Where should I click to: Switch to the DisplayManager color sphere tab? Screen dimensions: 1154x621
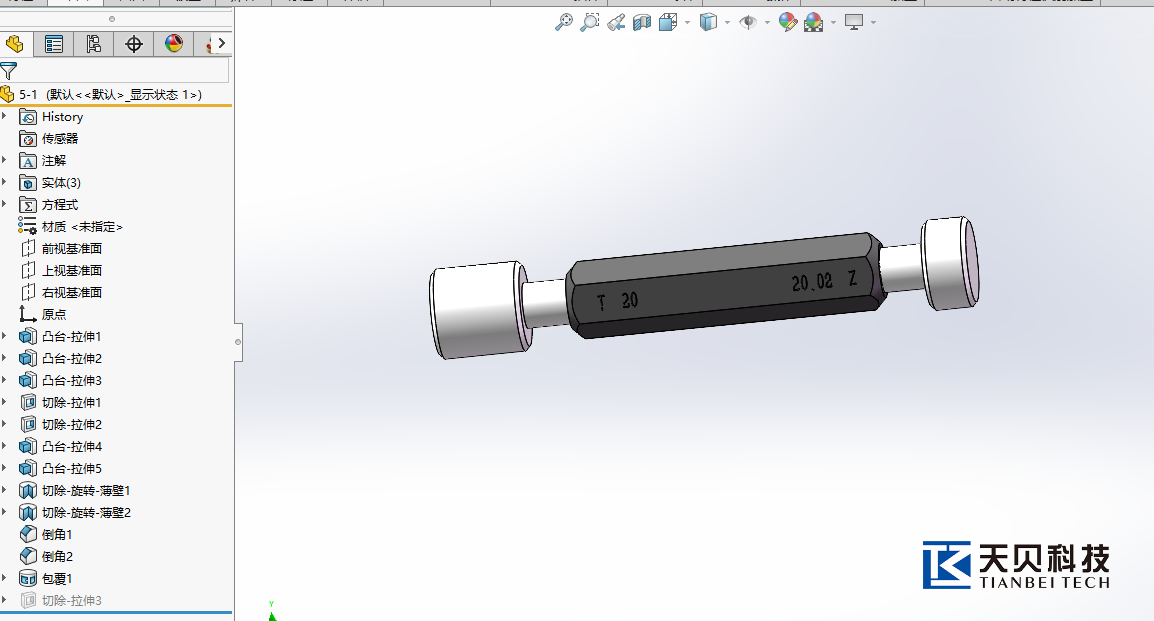point(174,44)
